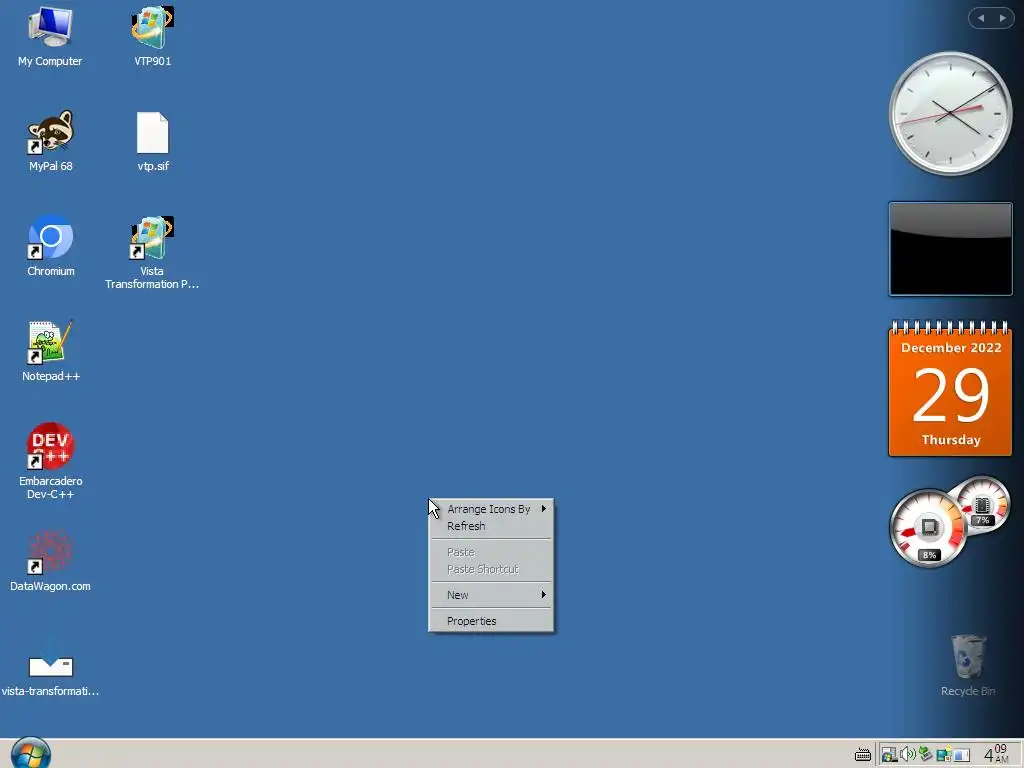Click the Windows Start orb
The image size is (1024, 768).
(x=30, y=754)
